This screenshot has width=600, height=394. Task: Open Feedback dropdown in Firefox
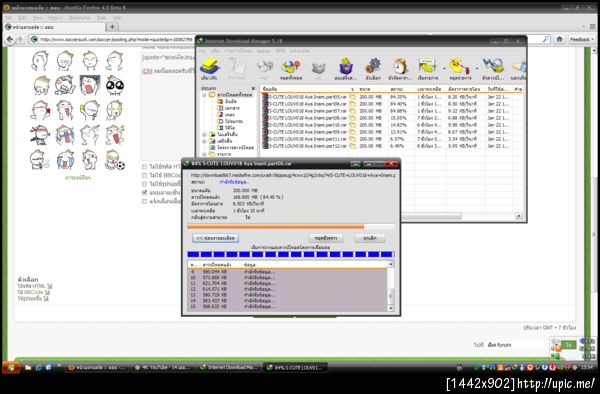[581, 39]
